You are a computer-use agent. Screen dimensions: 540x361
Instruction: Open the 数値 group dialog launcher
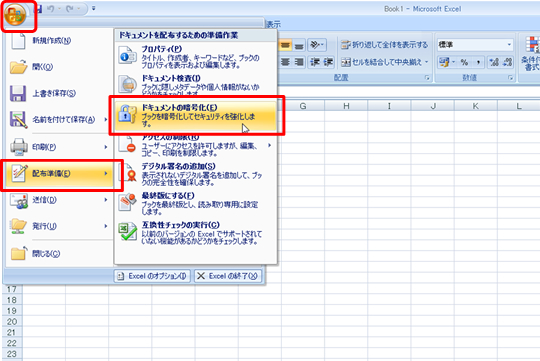(510, 78)
